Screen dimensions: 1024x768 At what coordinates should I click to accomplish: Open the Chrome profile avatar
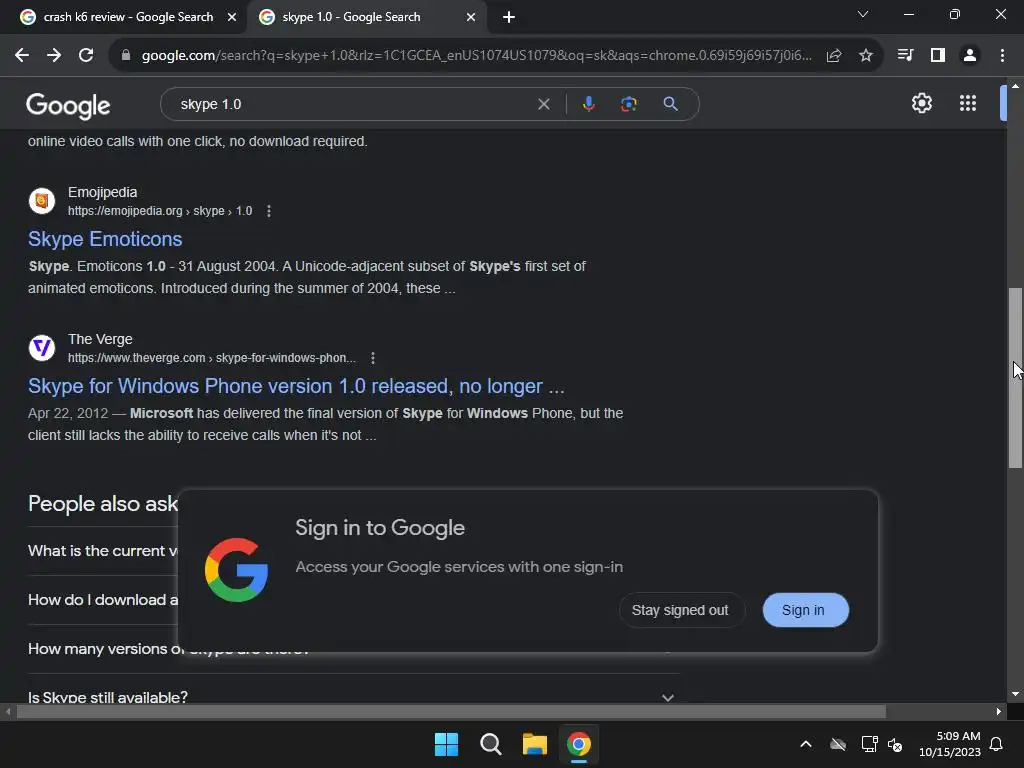(970, 56)
